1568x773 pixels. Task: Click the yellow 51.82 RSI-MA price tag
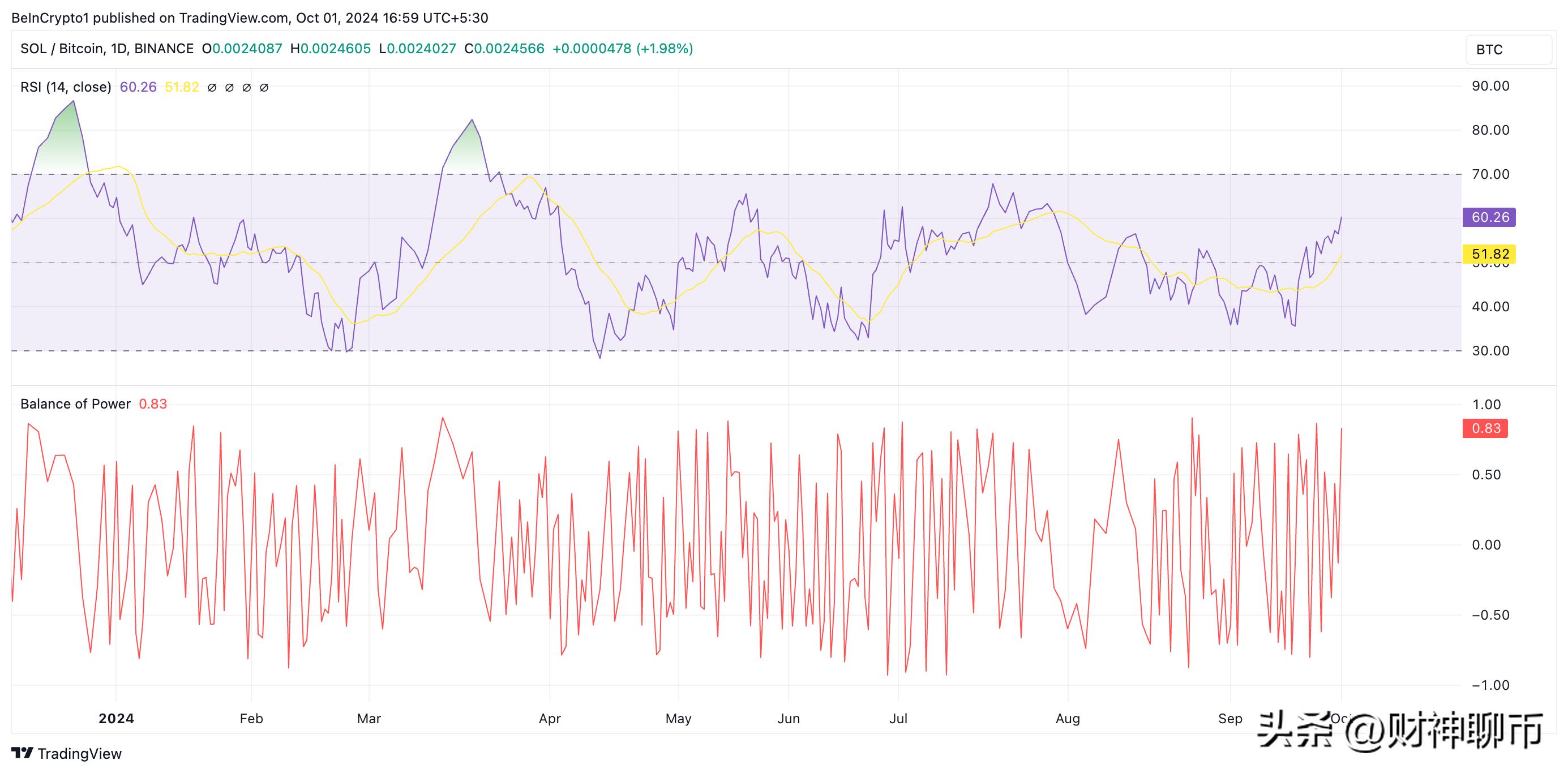1489,254
